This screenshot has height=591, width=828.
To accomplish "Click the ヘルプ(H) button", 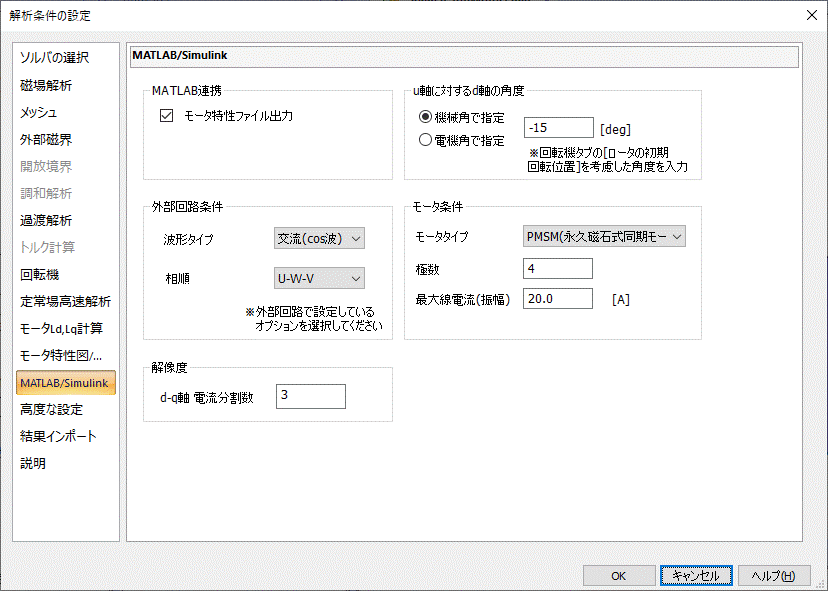I will 773,576.
